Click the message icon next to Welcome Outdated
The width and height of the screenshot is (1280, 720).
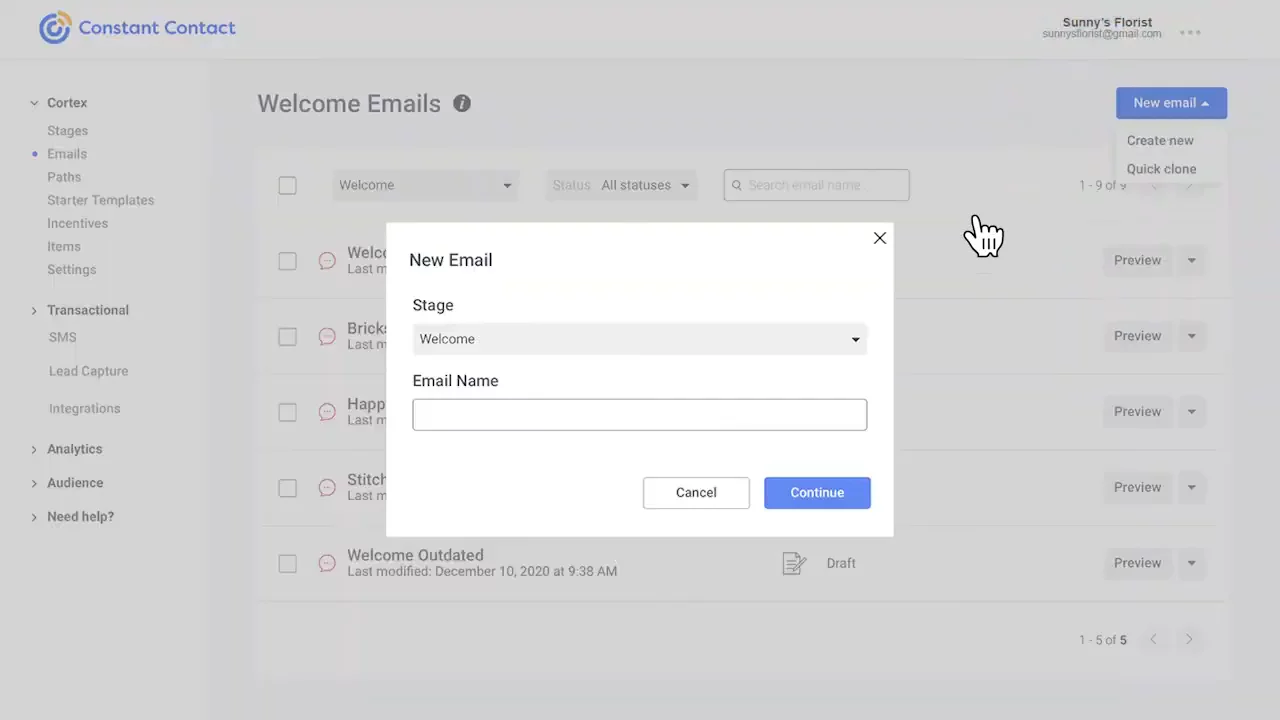[x=327, y=563]
